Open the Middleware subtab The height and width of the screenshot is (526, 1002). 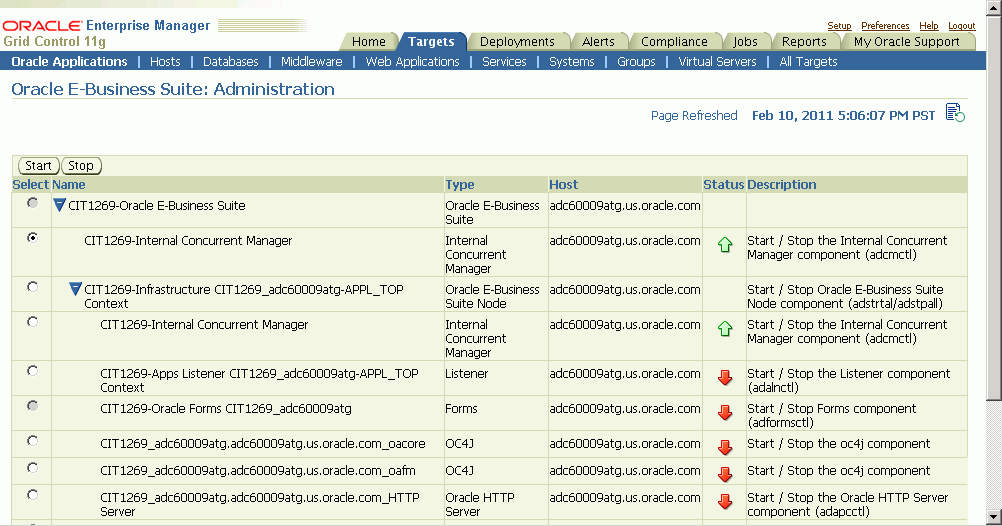(312, 61)
